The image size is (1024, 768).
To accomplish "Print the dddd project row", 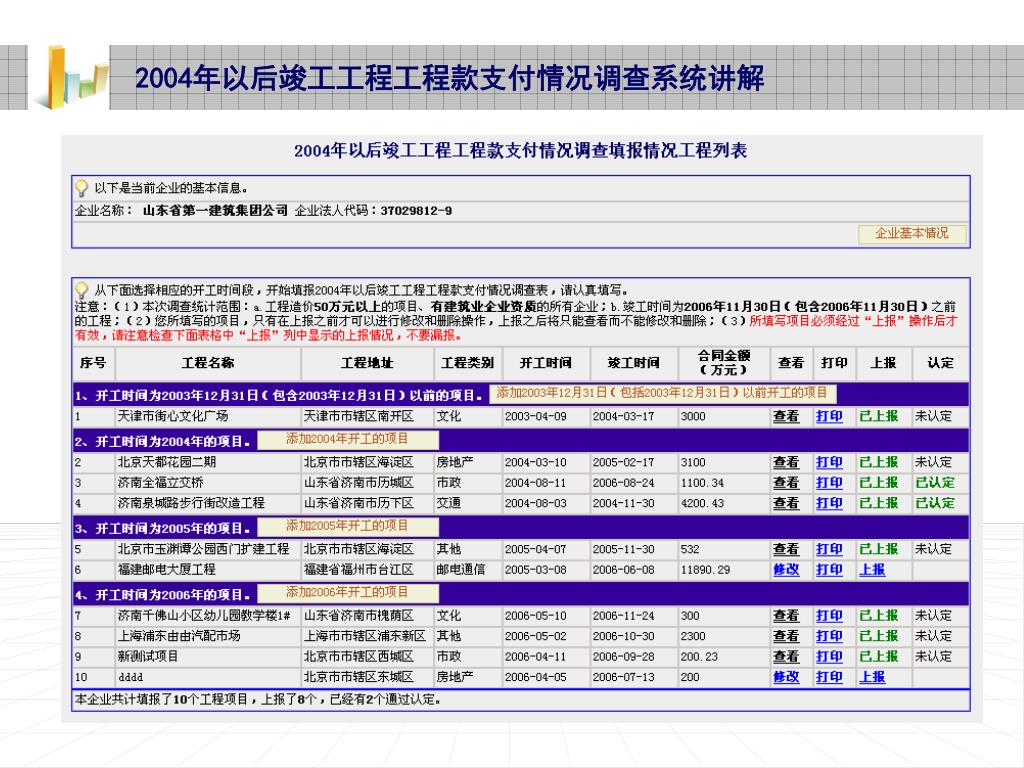I will click(x=829, y=677).
